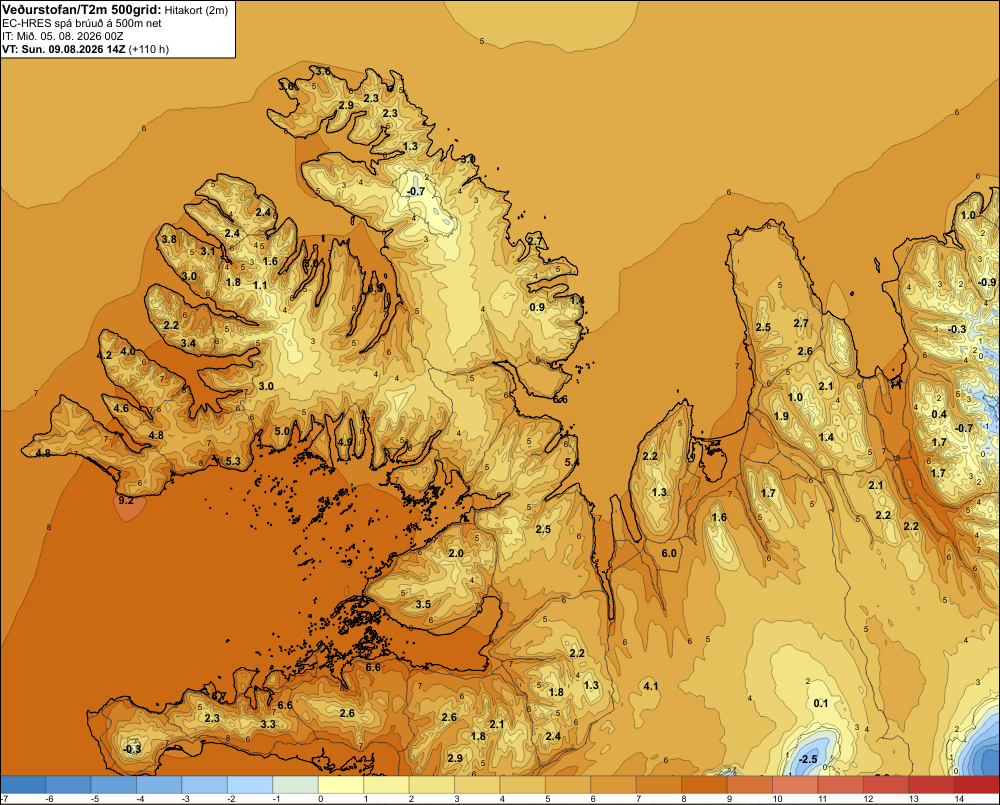Click the legend scale number 14
1000x805 pixels.
(x=959, y=799)
